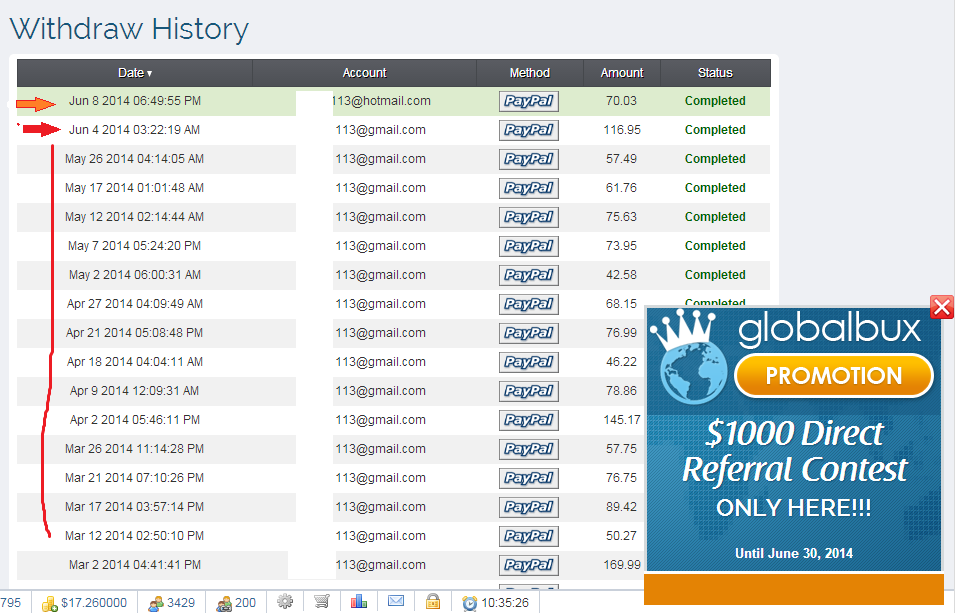Open the referrals icon showing 3429

click(x=171, y=603)
